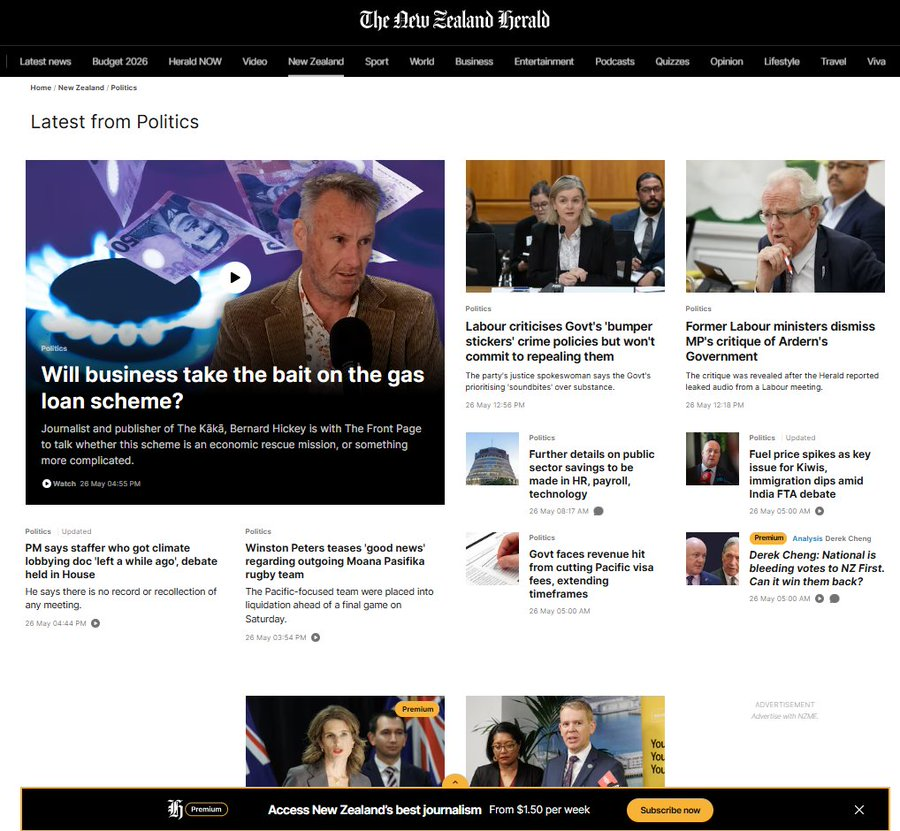Click New Zealand in the breadcrumb

point(81,88)
